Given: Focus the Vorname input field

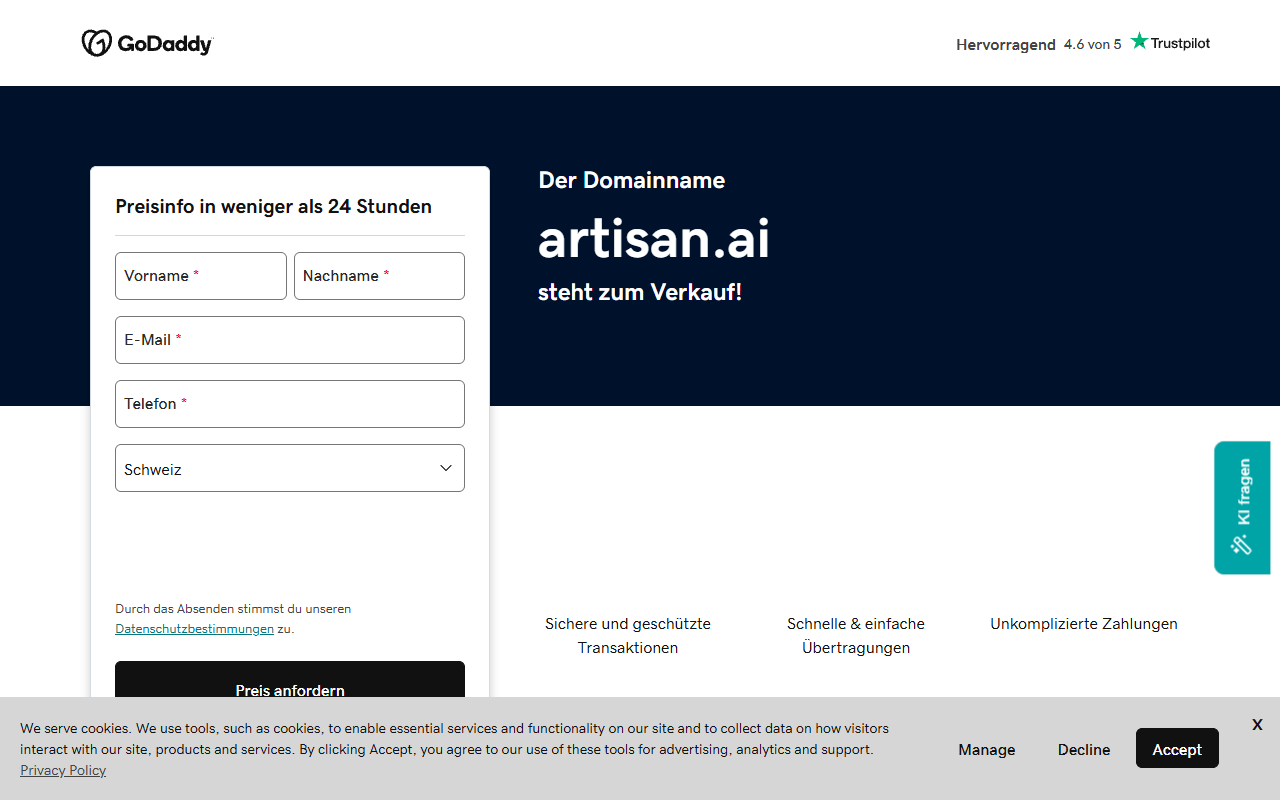Looking at the screenshot, I should tap(201, 276).
